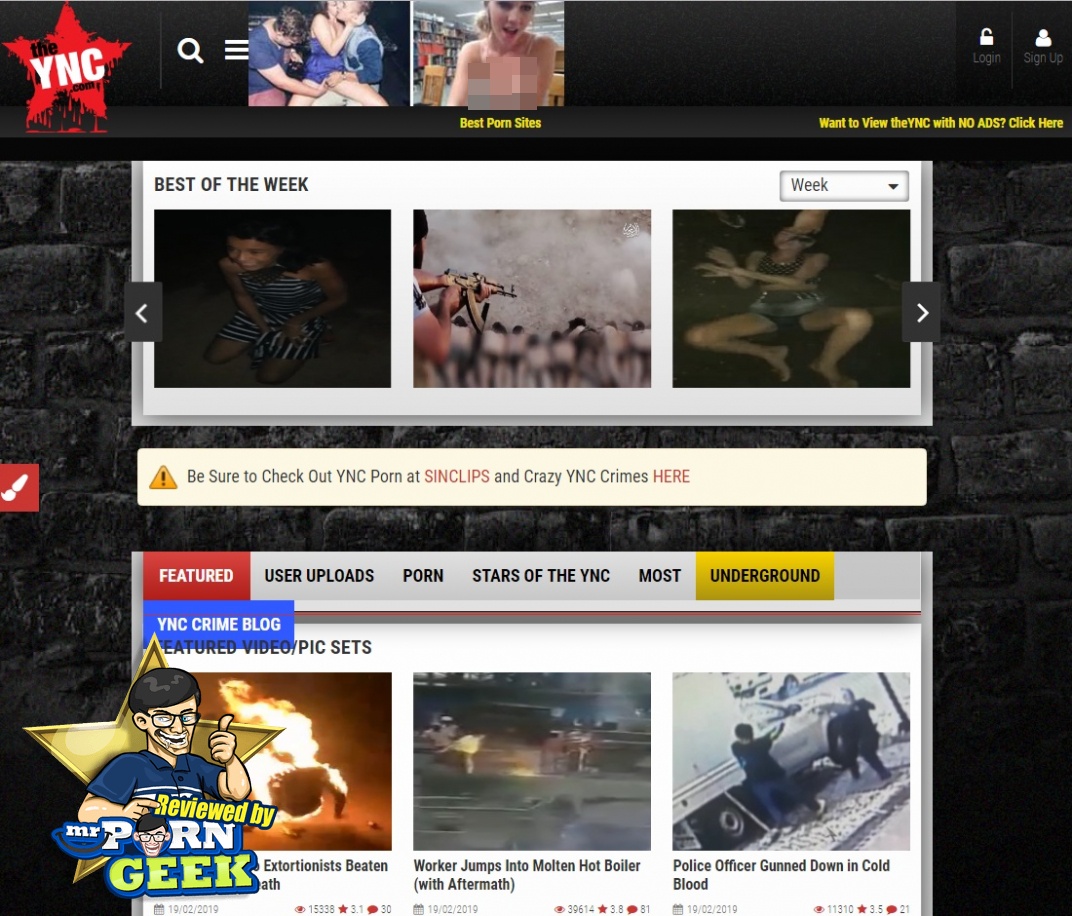Go to previous Best of the Week slide
This screenshot has height=916, width=1072.
142,313
